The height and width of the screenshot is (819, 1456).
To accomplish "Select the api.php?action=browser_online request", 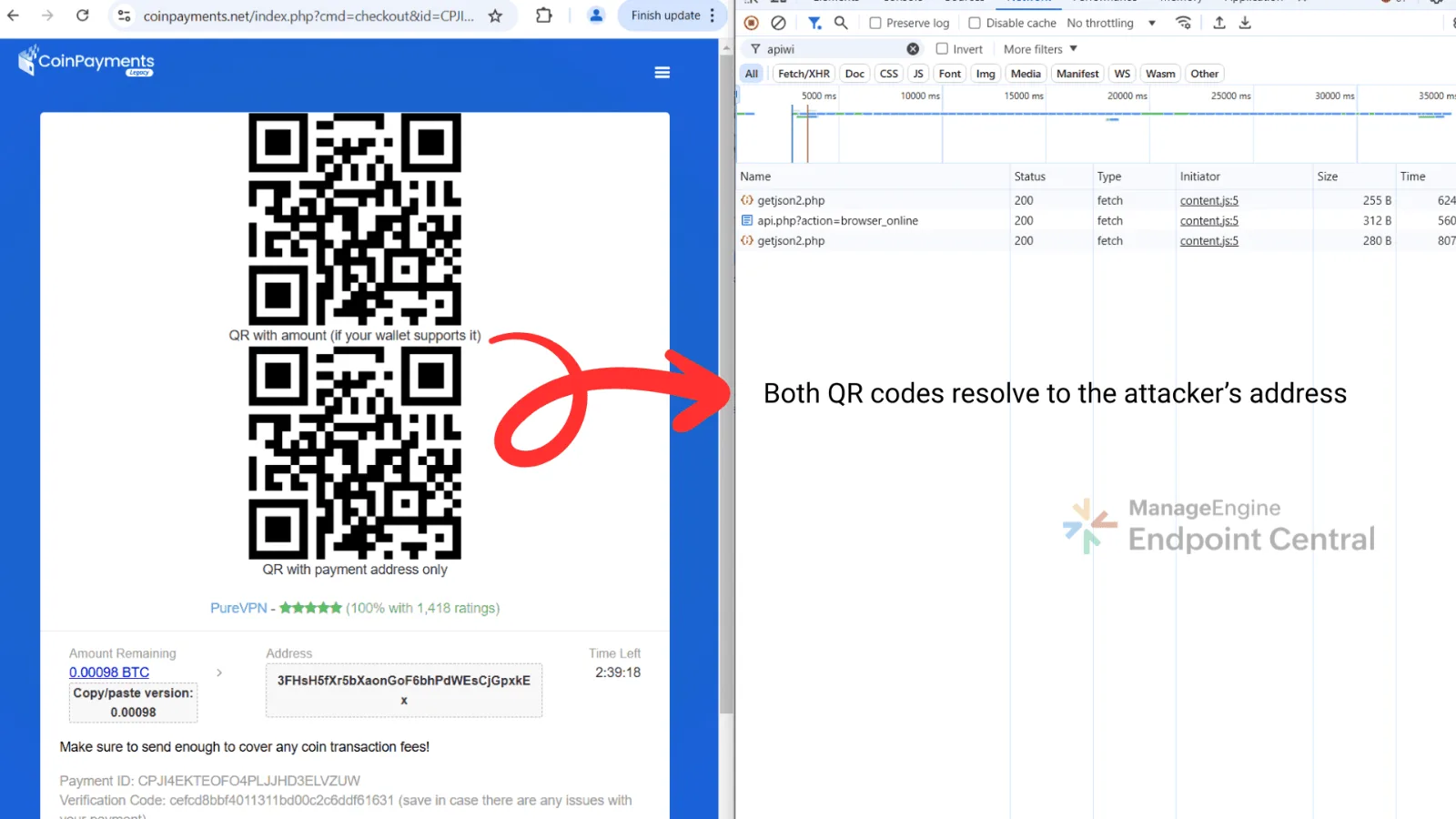I will [x=838, y=221].
